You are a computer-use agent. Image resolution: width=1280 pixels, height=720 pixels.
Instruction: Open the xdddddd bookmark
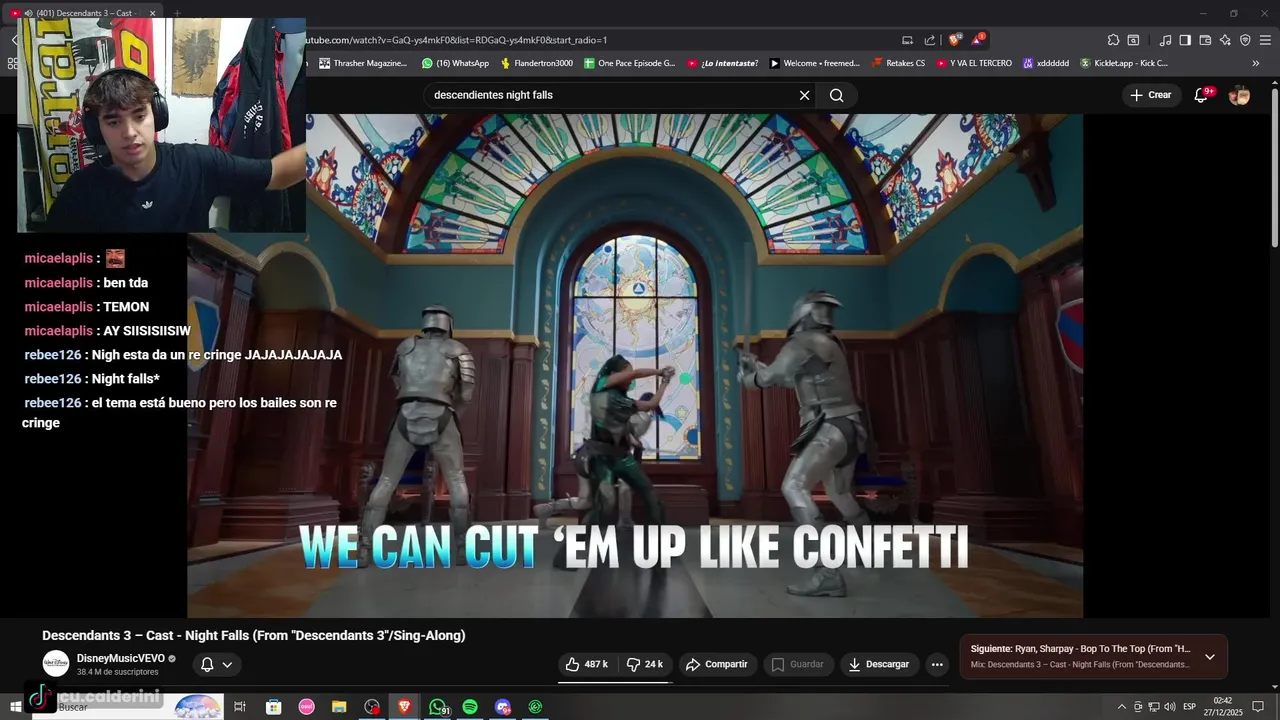coord(1046,63)
